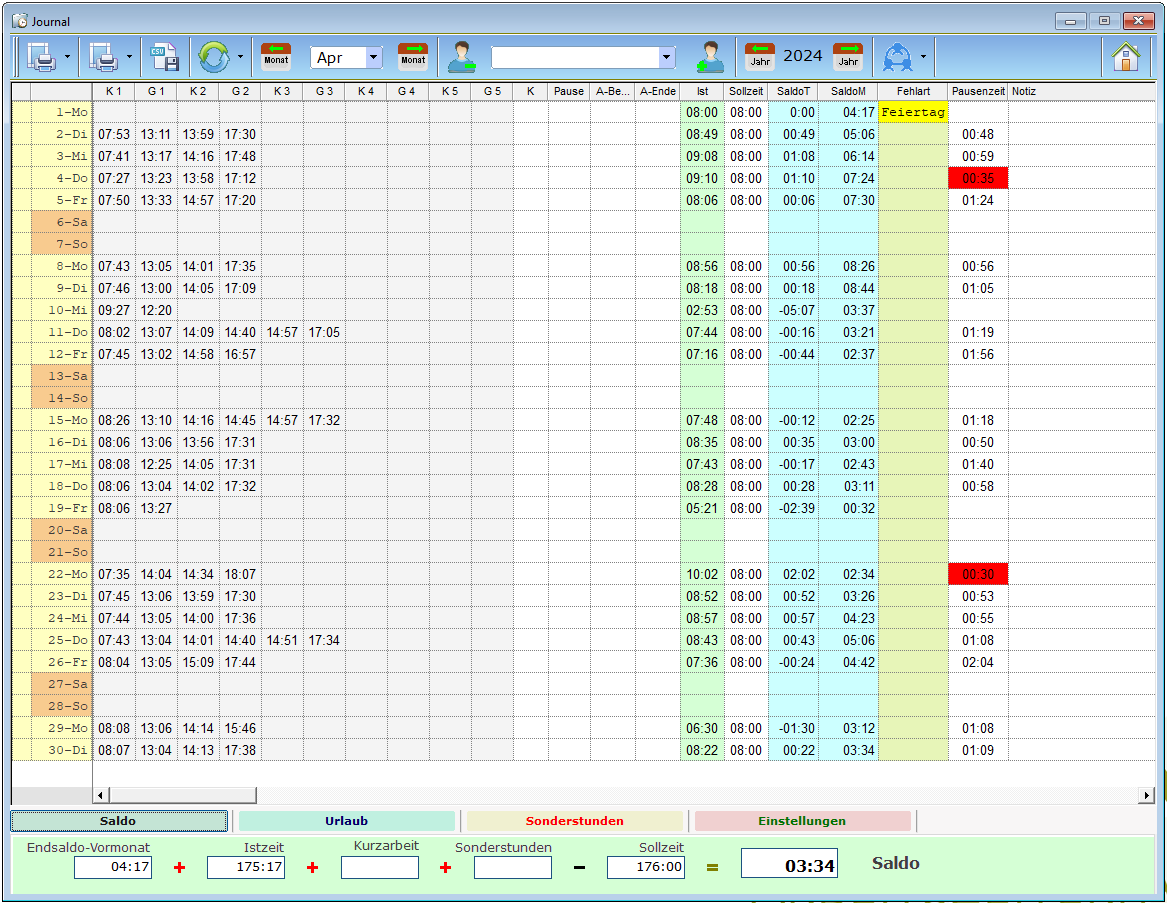The image size is (1167, 903).
Task: Go to the previous year (Jahr) button
Action: pos(760,57)
